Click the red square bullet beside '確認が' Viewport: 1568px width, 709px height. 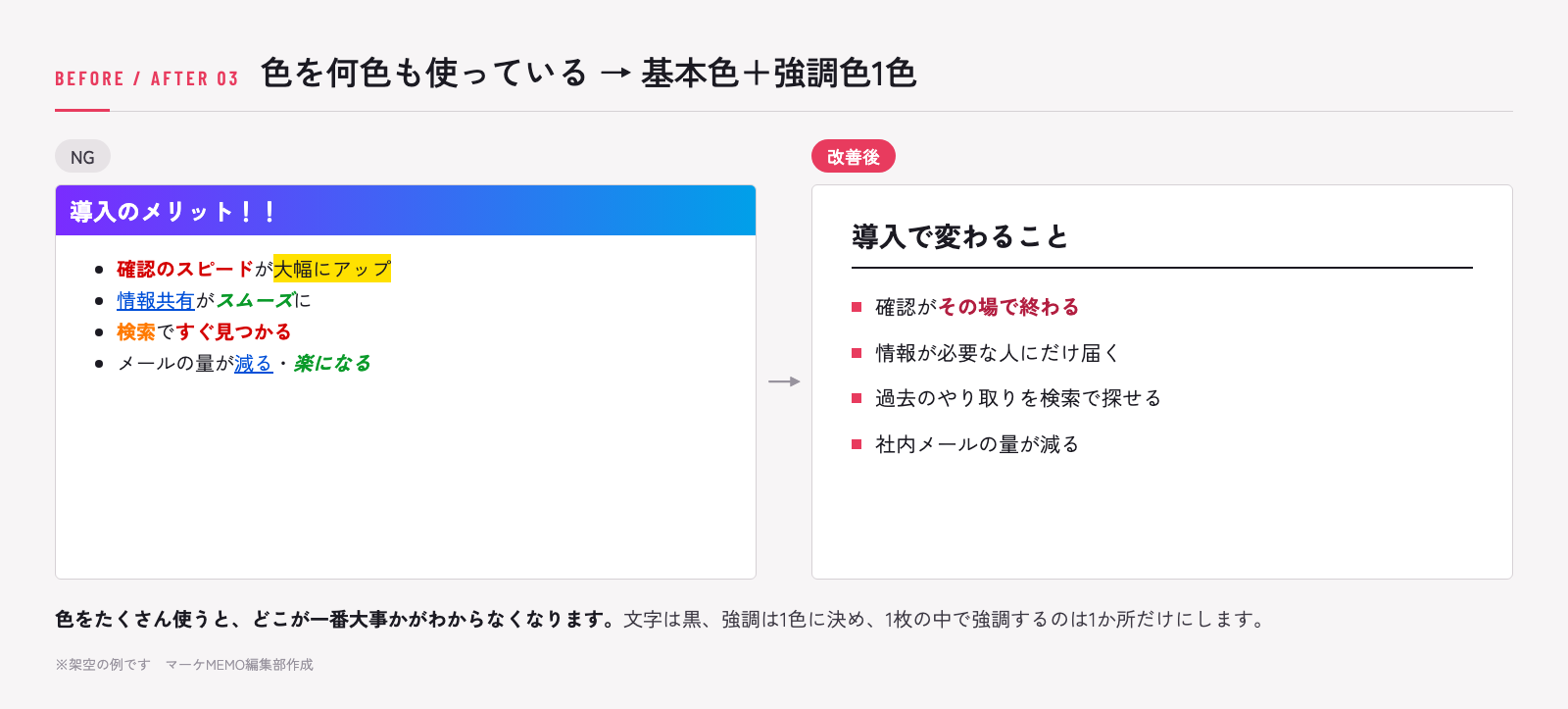[x=857, y=307]
